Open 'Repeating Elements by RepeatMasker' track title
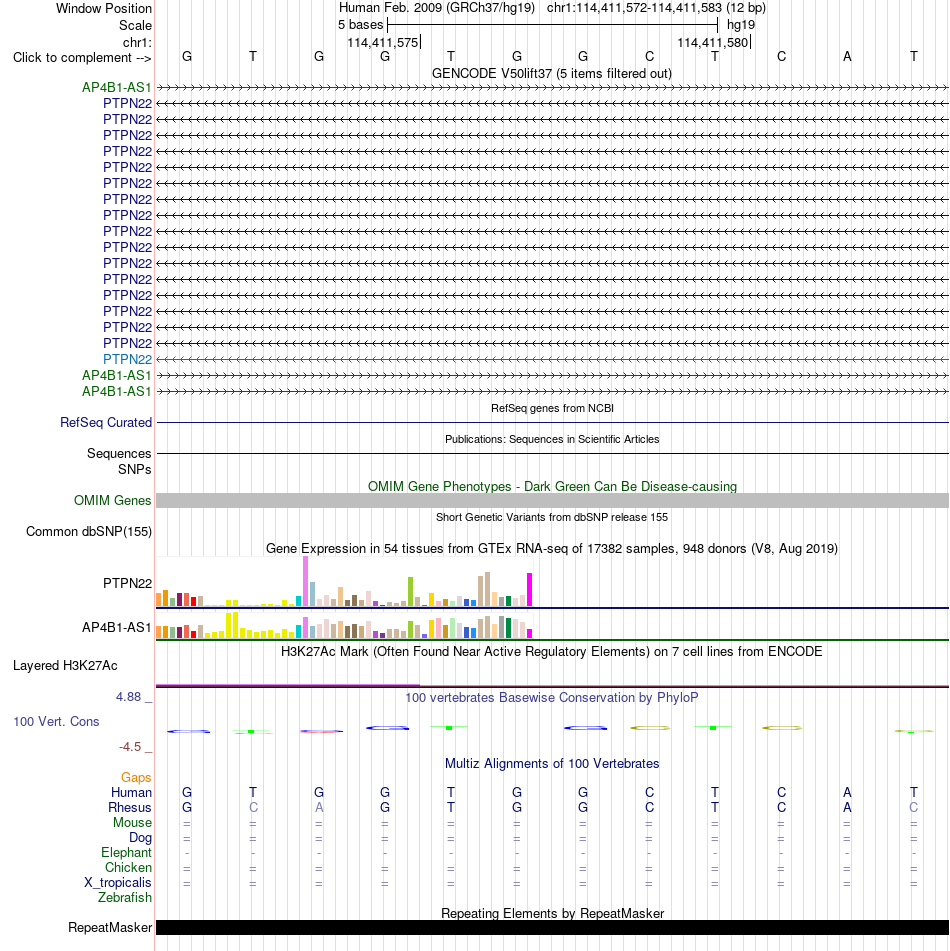Viewport: 950px width, 951px height. (x=552, y=913)
